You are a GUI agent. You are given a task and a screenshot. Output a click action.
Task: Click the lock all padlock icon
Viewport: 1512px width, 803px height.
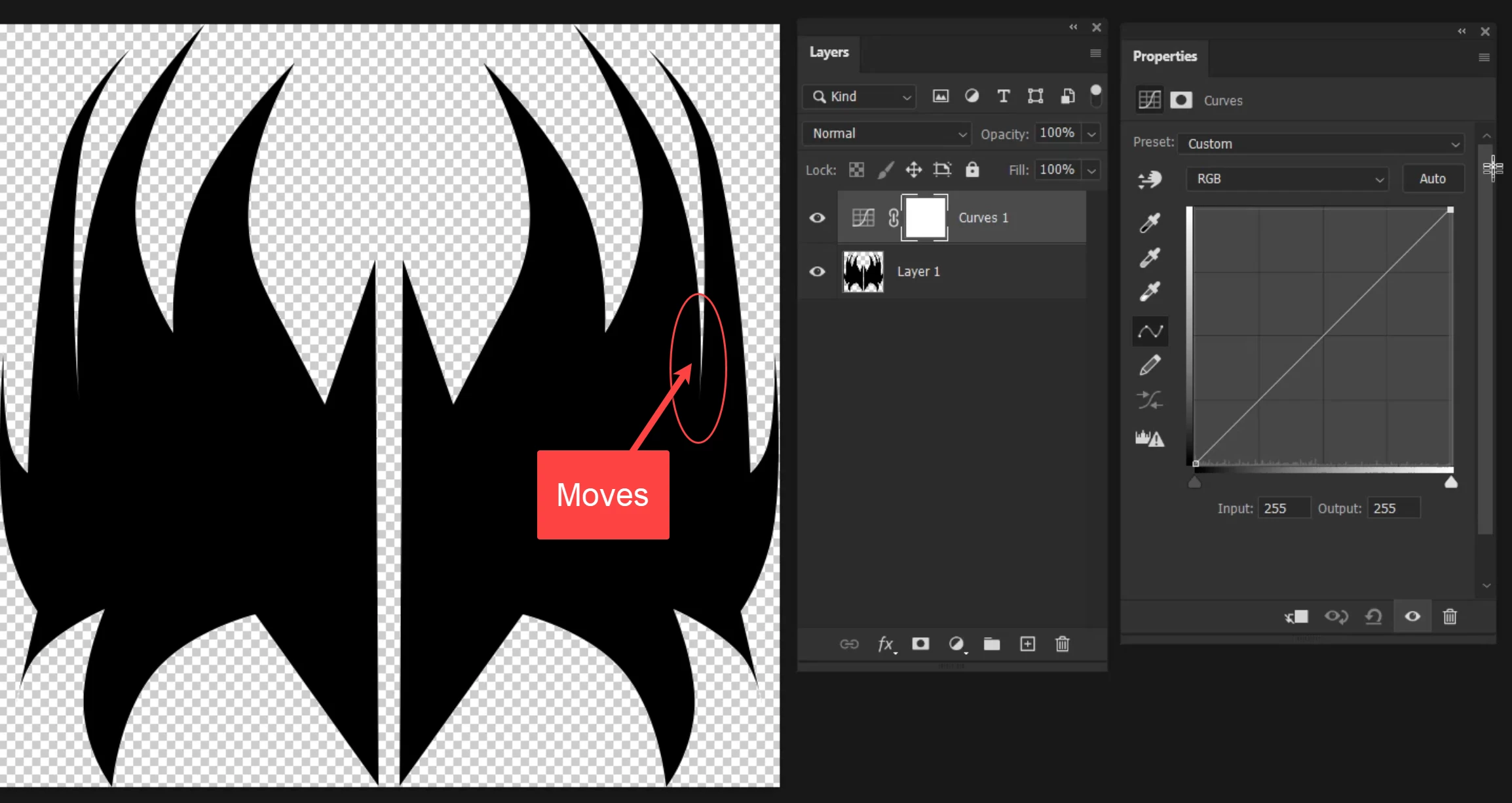(972, 170)
